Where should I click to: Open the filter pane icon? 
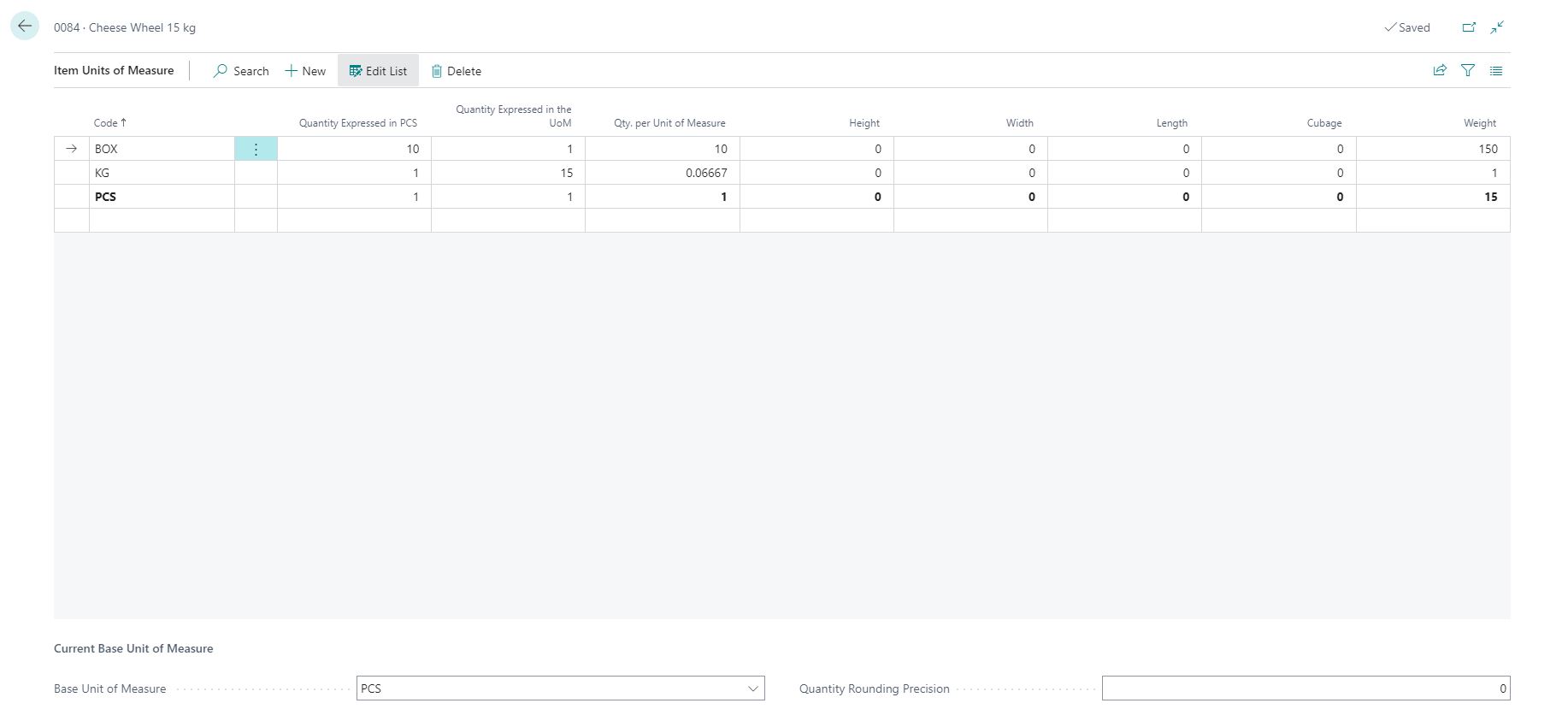coord(1468,71)
